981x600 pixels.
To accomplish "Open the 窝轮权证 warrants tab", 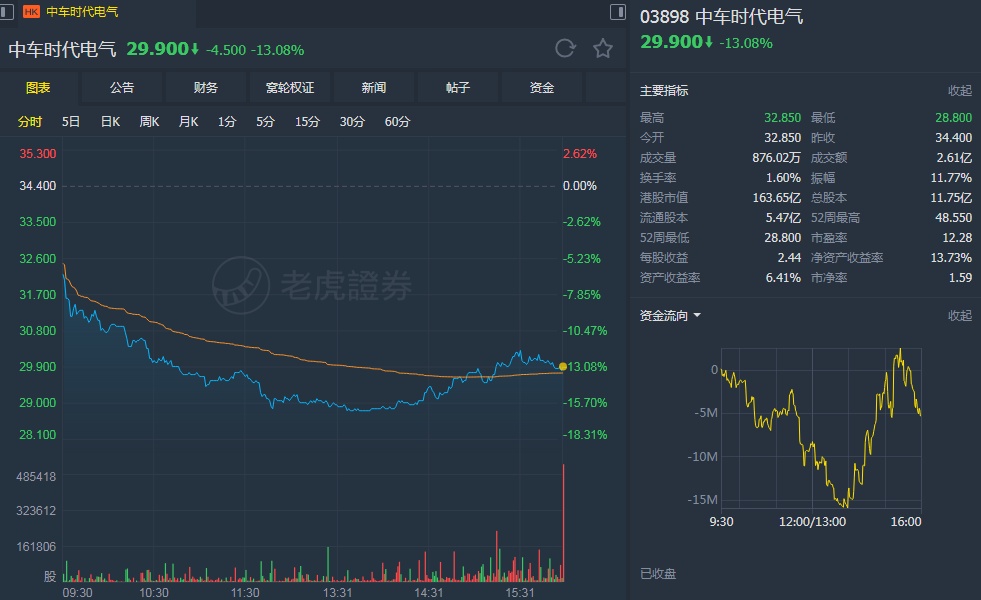I will tap(290, 88).
